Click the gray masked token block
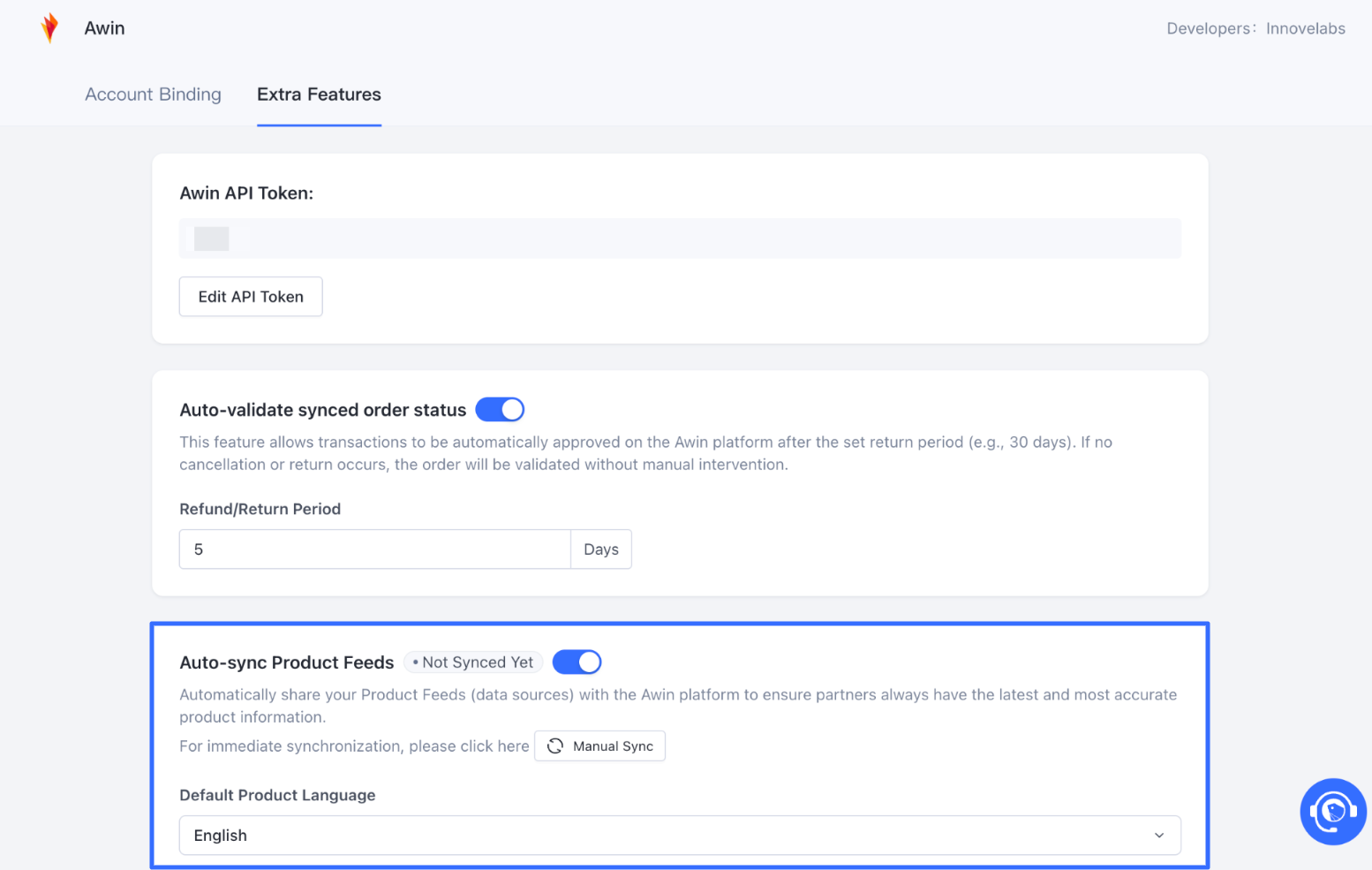The image size is (1372, 870). click(212, 238)
